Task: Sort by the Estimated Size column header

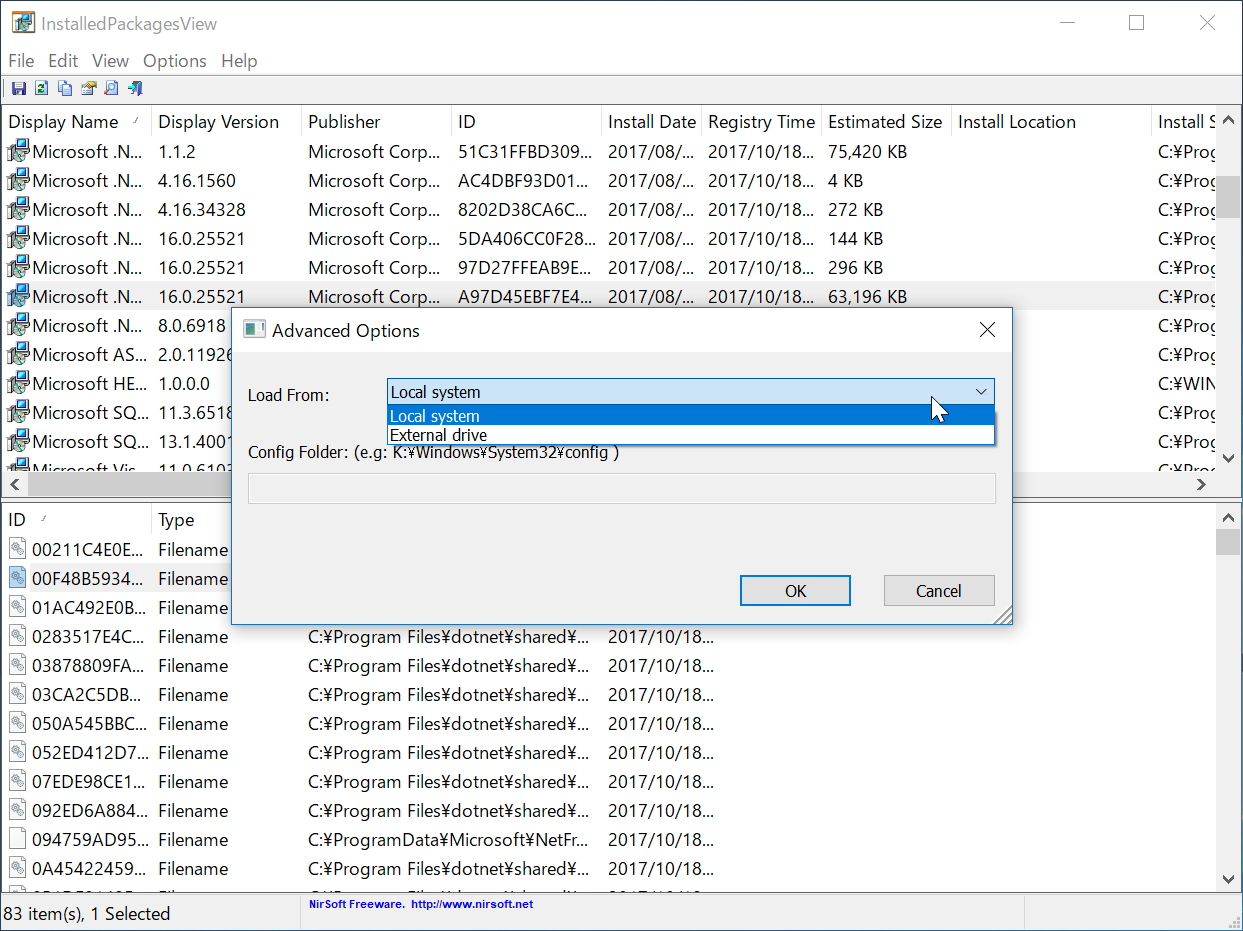Action: [x=886, y=122]
